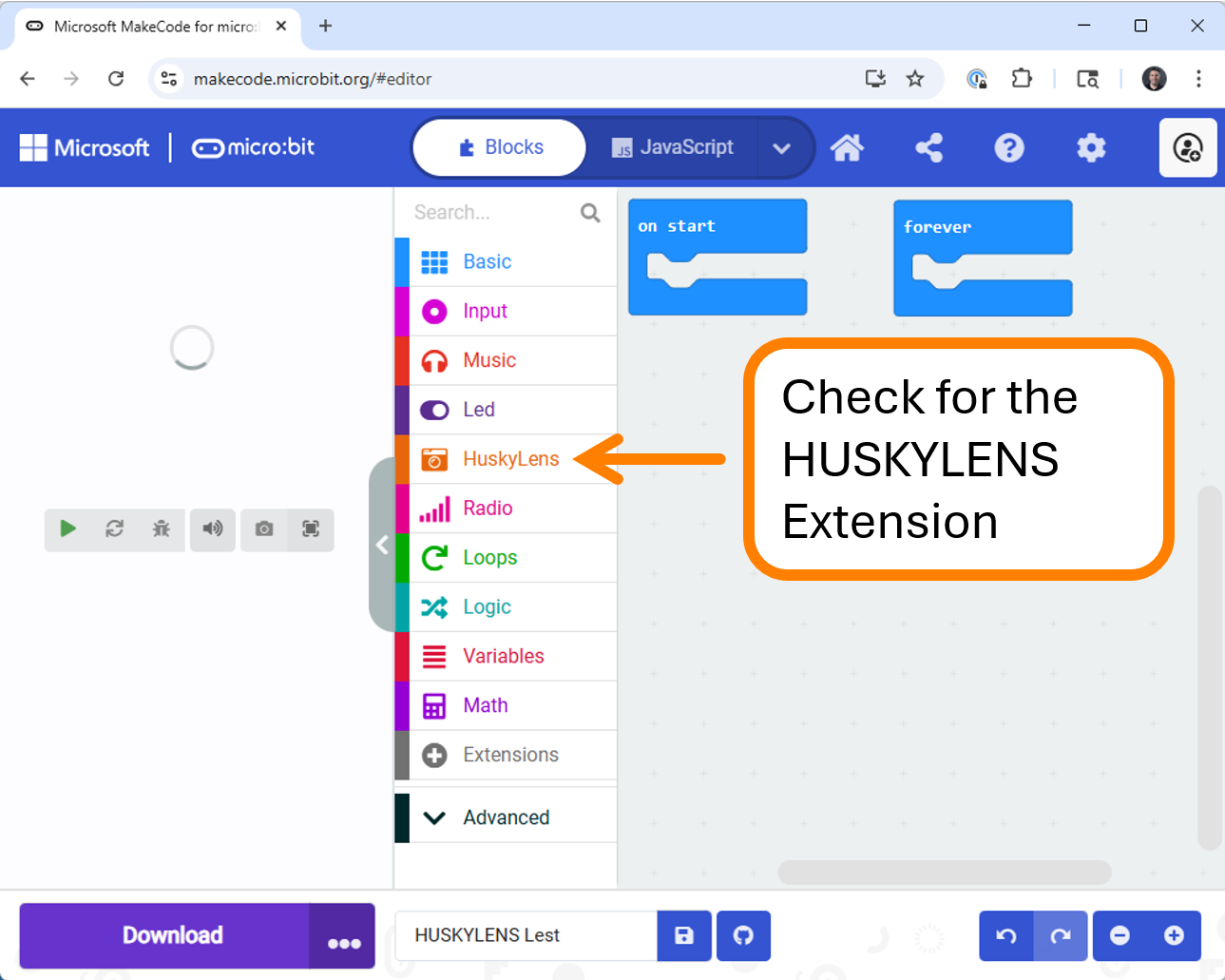The width and height of the screenshot is (1225, 980).
Task: Click the workspace horizontal scrollbar
Action: (x=945, y=872)
